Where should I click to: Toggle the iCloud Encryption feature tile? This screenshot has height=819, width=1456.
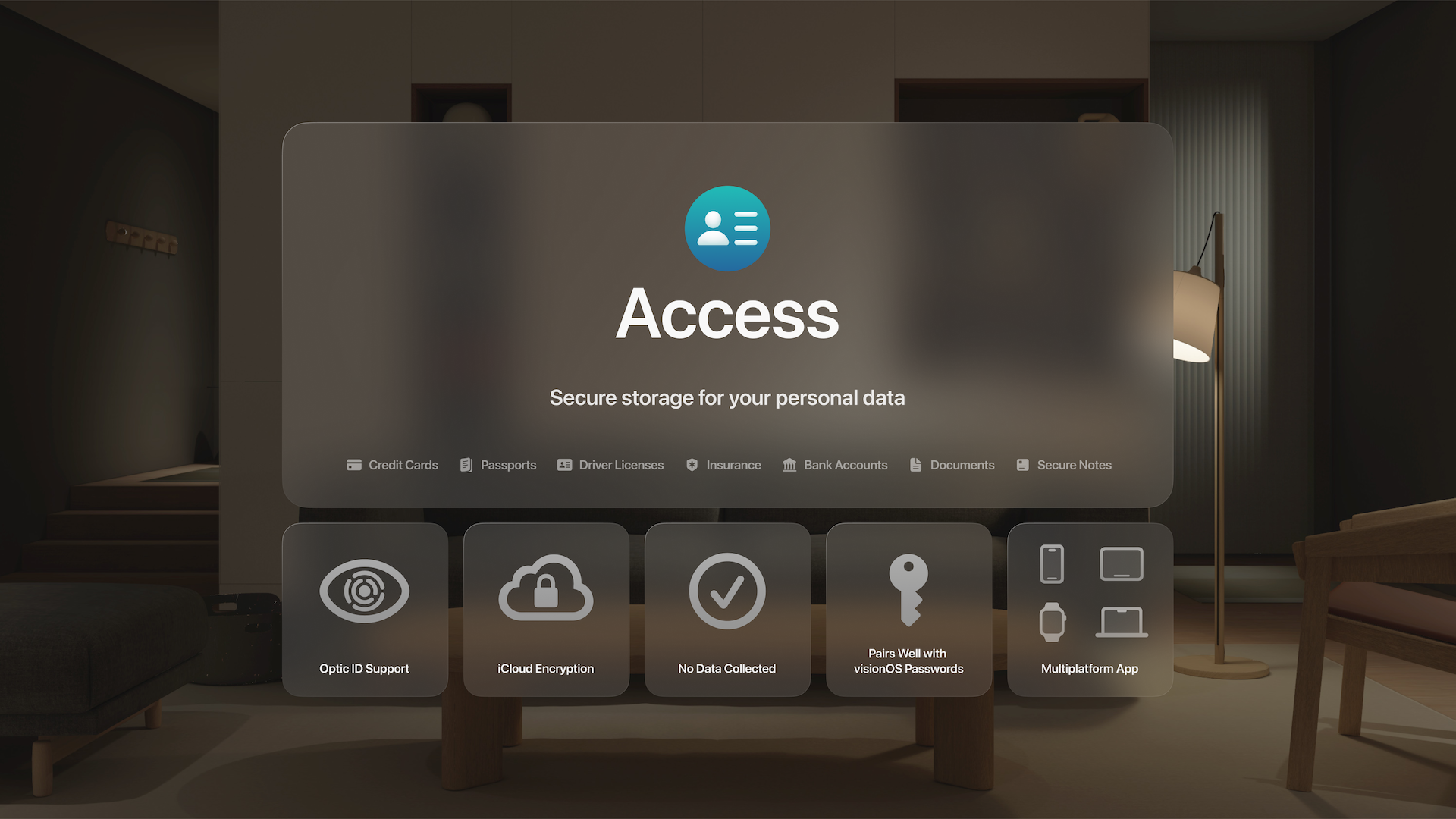546,609
